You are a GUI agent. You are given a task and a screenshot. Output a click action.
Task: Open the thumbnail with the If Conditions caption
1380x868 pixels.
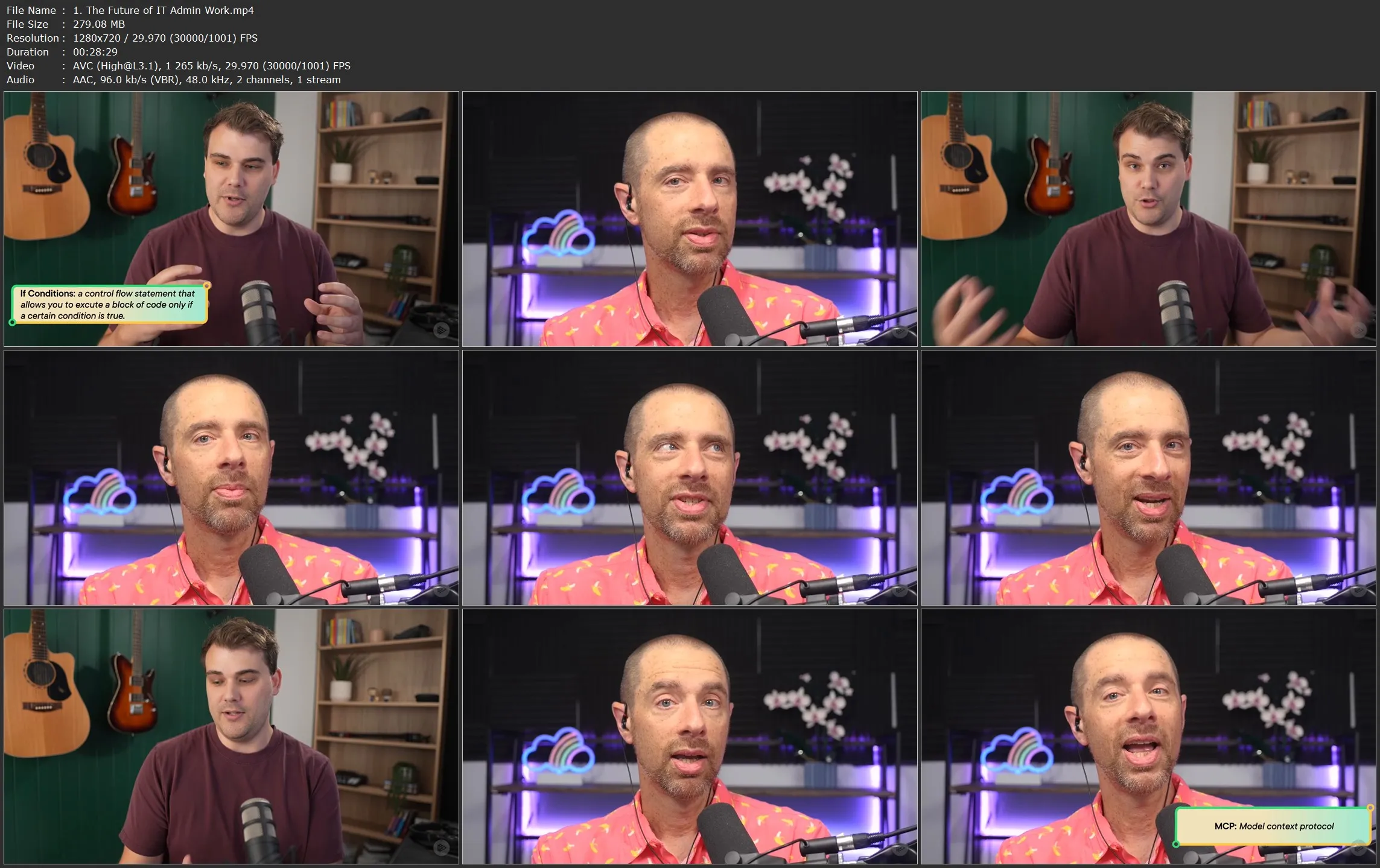(231, 219)
